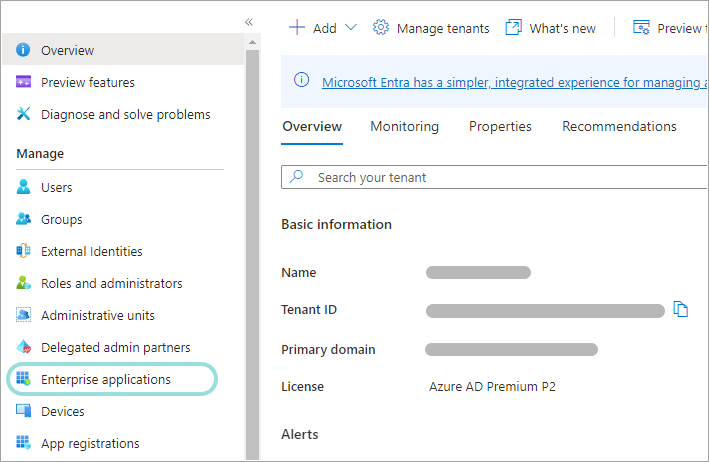Click the Preview features toolbar icon
This screenshot has height=462, width=709.
click(641, 28)
